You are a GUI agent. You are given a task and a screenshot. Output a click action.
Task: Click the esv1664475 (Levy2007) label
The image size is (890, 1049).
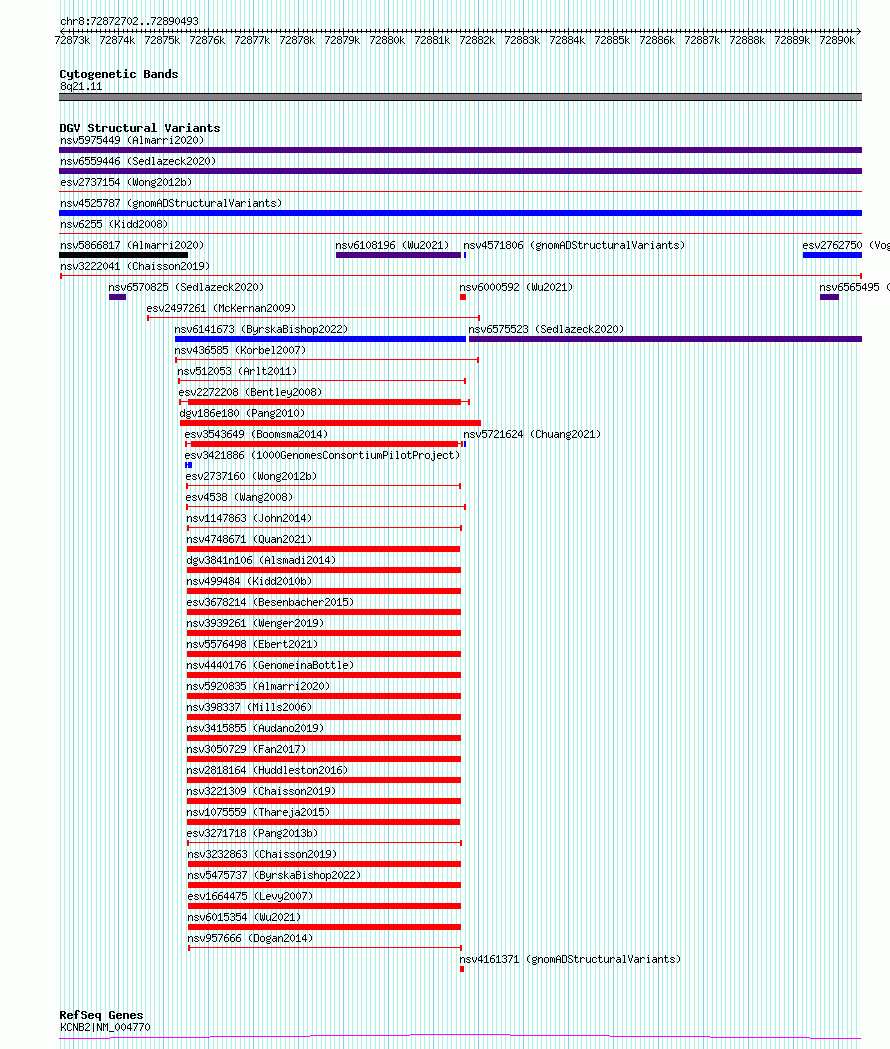point(250,896)
